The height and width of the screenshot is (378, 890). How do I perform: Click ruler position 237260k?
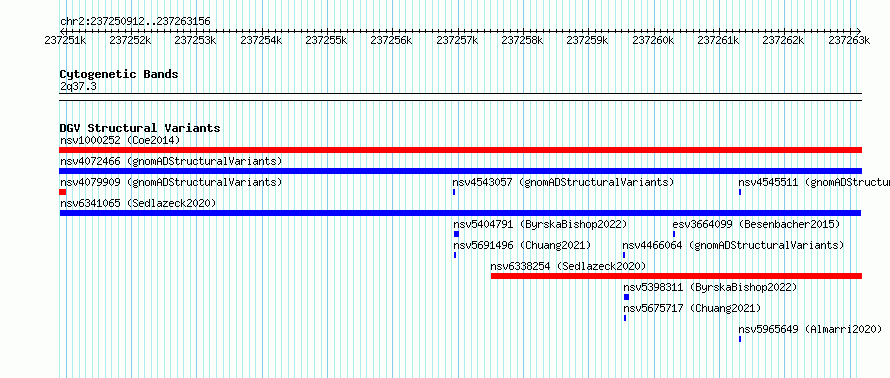[653, 40]
